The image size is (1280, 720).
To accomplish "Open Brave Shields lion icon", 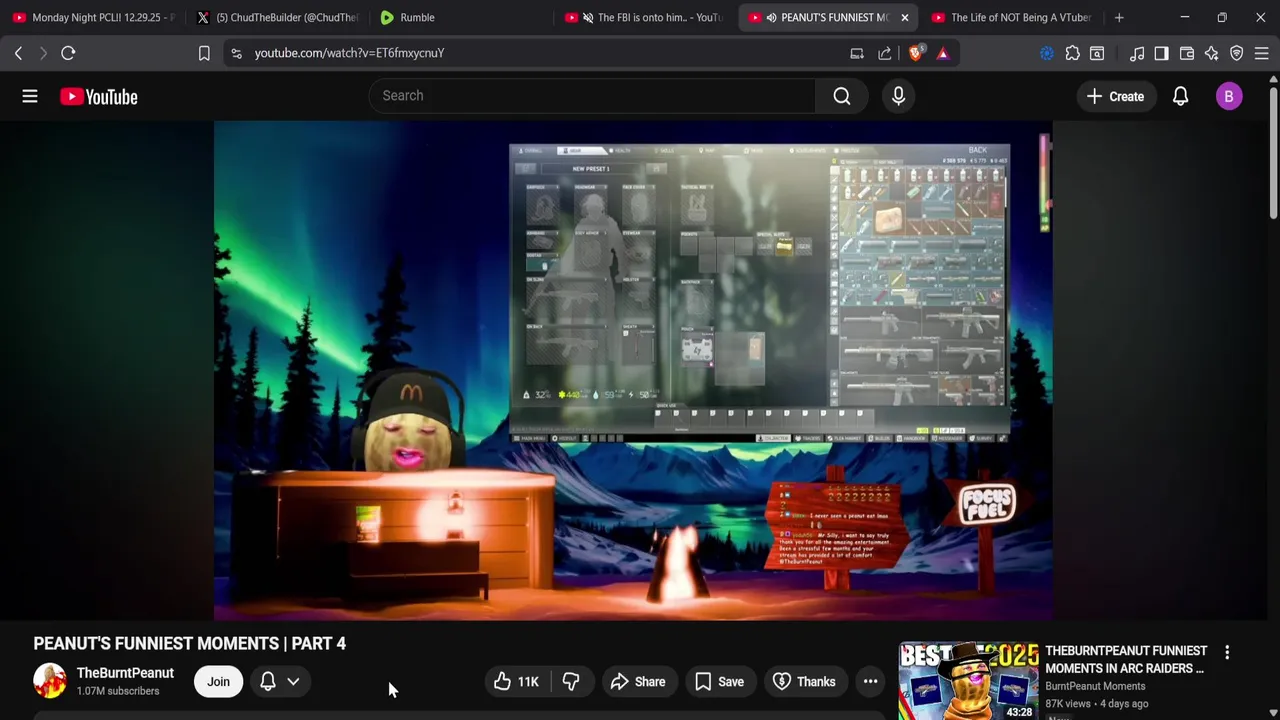I will click(915, 53).
